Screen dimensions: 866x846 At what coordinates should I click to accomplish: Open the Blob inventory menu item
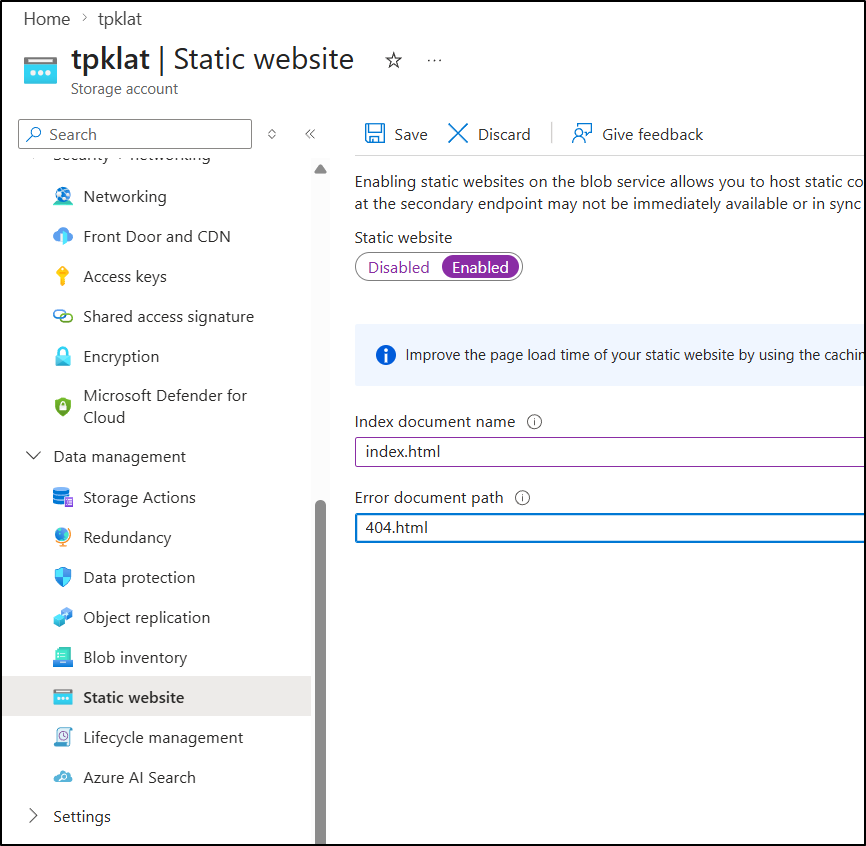(x=135, y=657)
